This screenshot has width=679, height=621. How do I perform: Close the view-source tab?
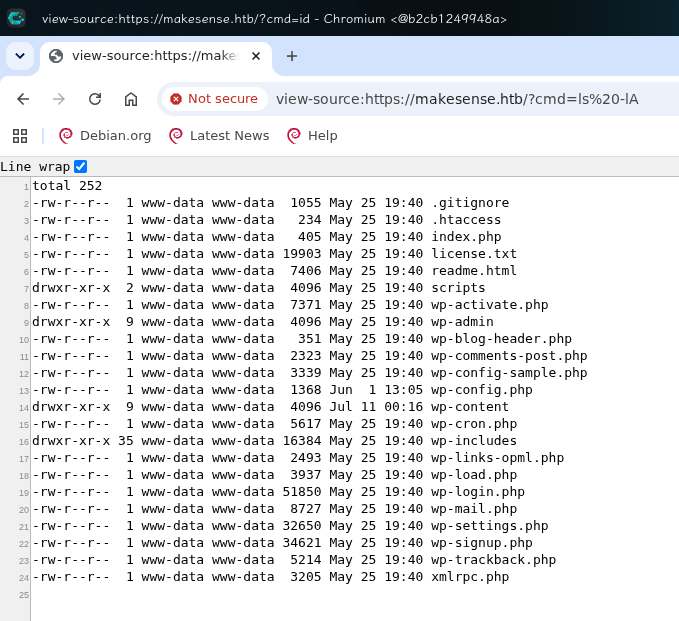(256, 56)
